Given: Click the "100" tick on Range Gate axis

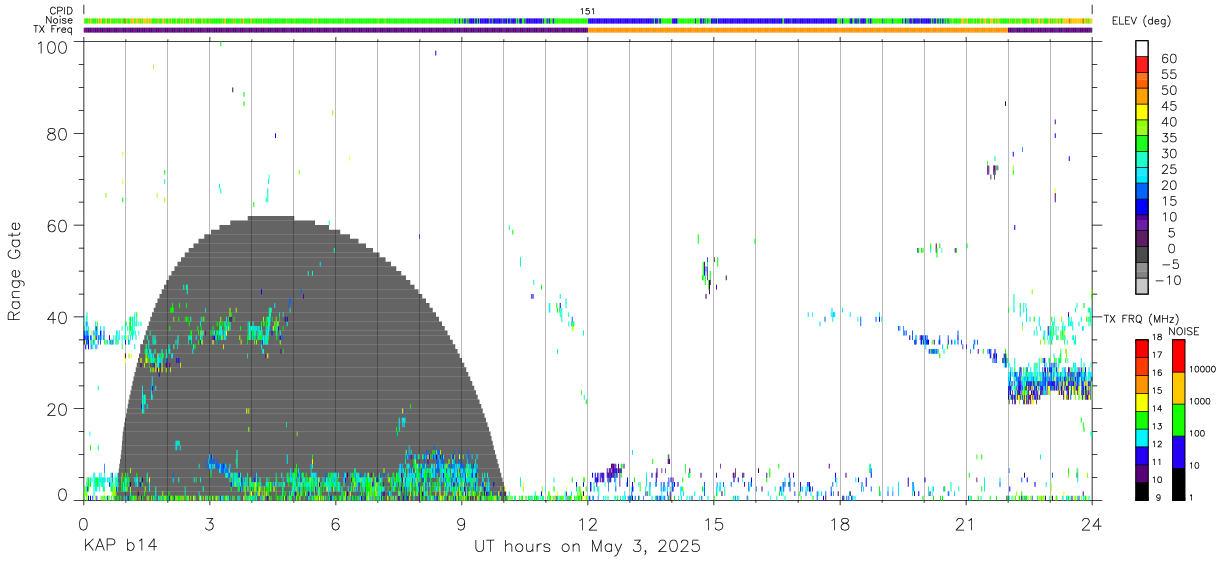Looking at the screenshot, I should pos(54,47).
